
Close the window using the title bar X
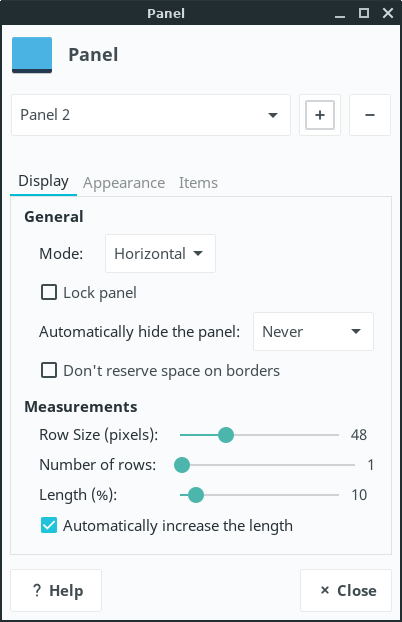tap(388, 13)
